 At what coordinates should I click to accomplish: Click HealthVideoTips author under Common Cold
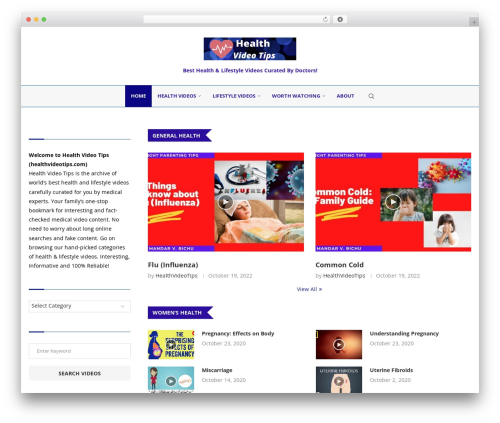(x=344, y=276)
